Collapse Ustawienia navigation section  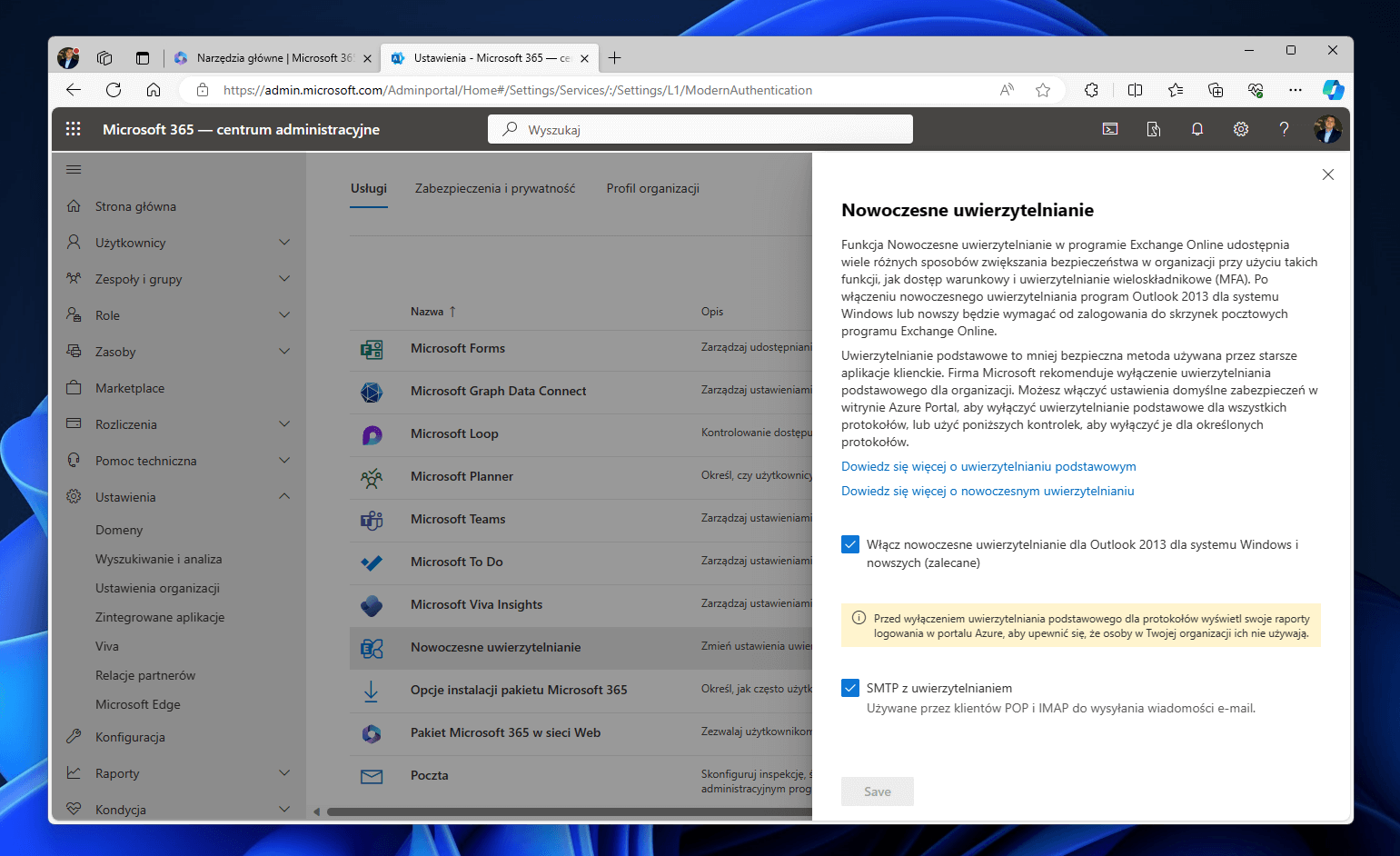(x=284, y=497)
